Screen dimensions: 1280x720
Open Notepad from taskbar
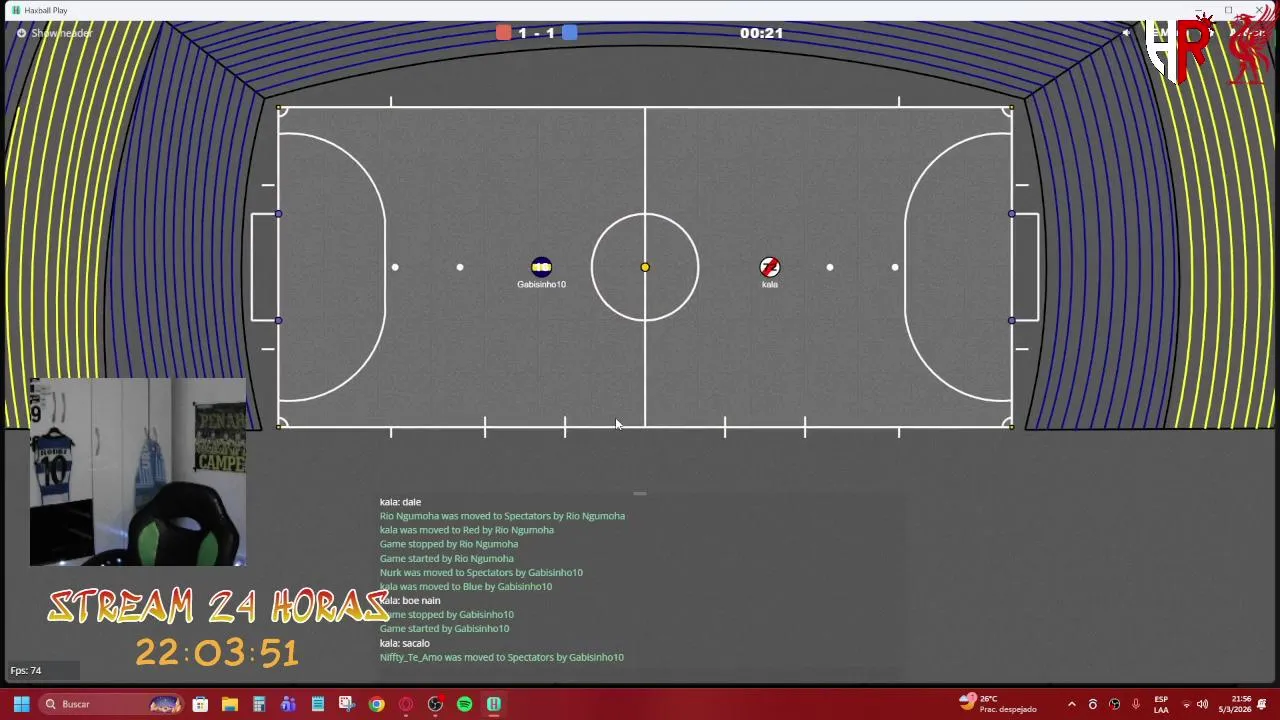click(x=317, y=704)
